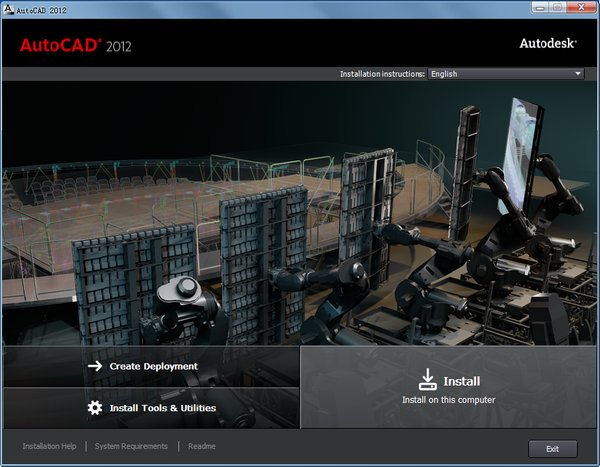Click Install on this computer
600x467 pixels.
(x=448, y=387)
